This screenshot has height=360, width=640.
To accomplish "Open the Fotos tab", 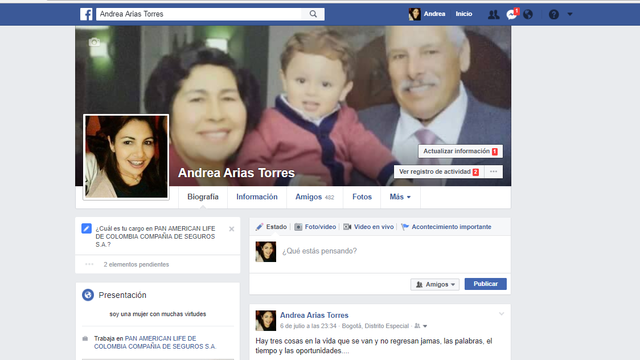I will pyautogui.click(x=362, y=197).
